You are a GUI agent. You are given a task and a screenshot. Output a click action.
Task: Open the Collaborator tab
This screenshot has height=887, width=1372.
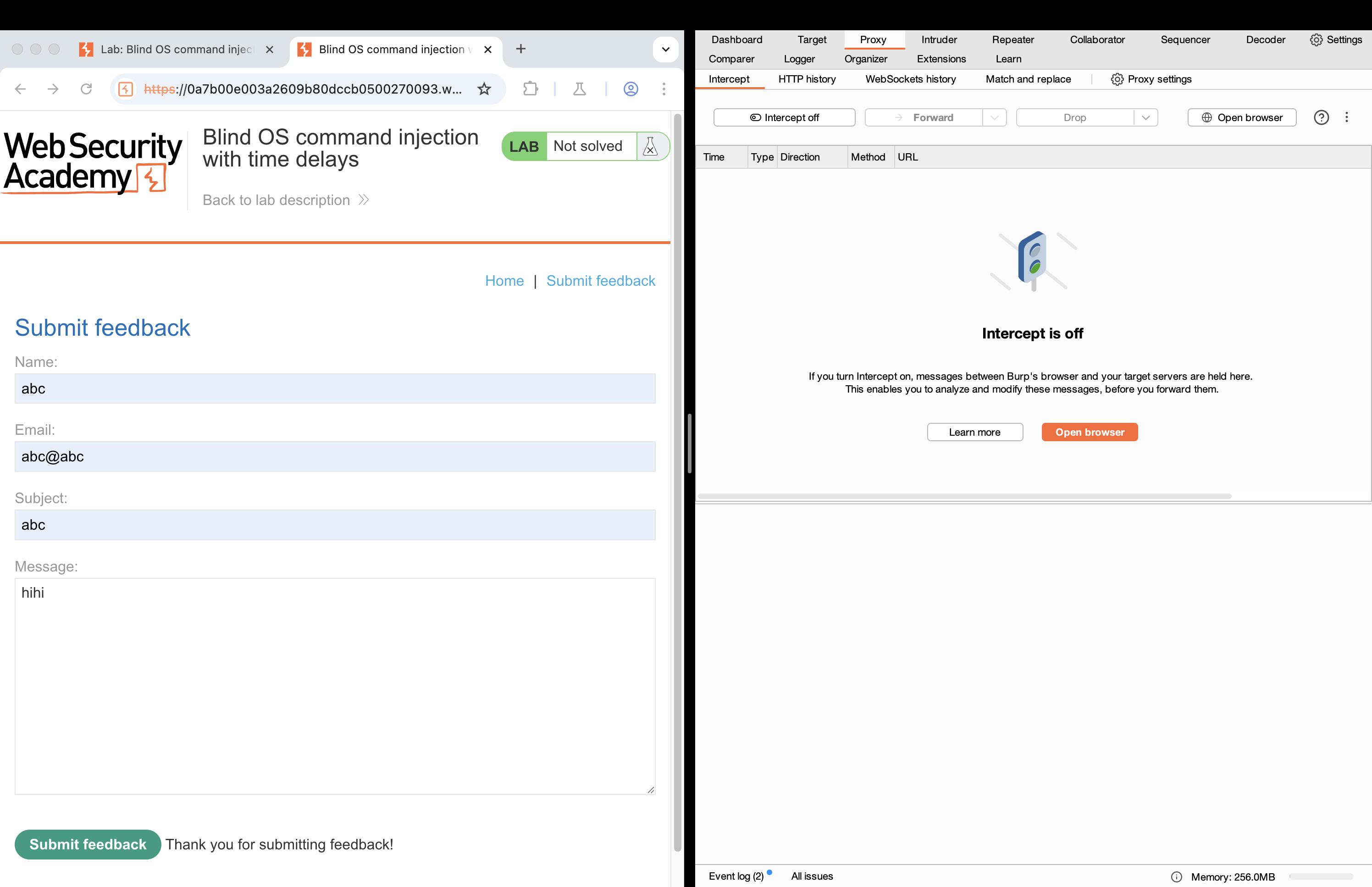pyautogui.click(x=1097, y=40)
